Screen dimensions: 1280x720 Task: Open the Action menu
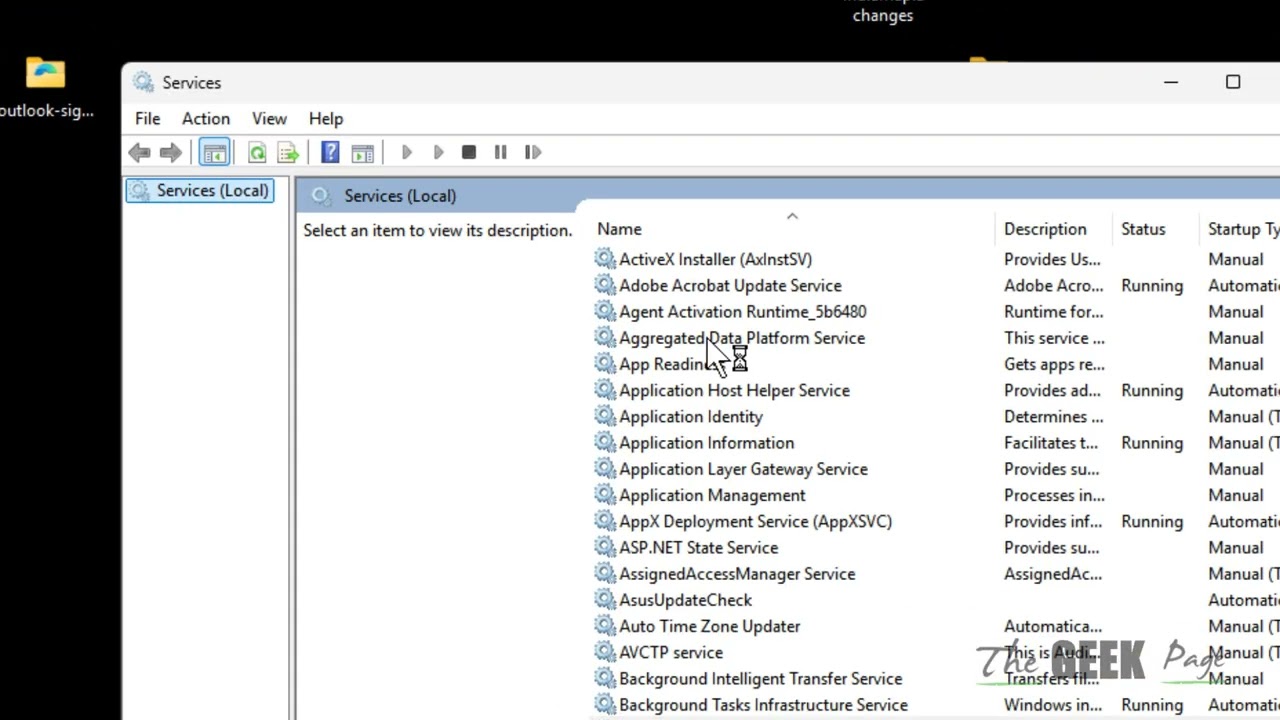pos(206,118)
